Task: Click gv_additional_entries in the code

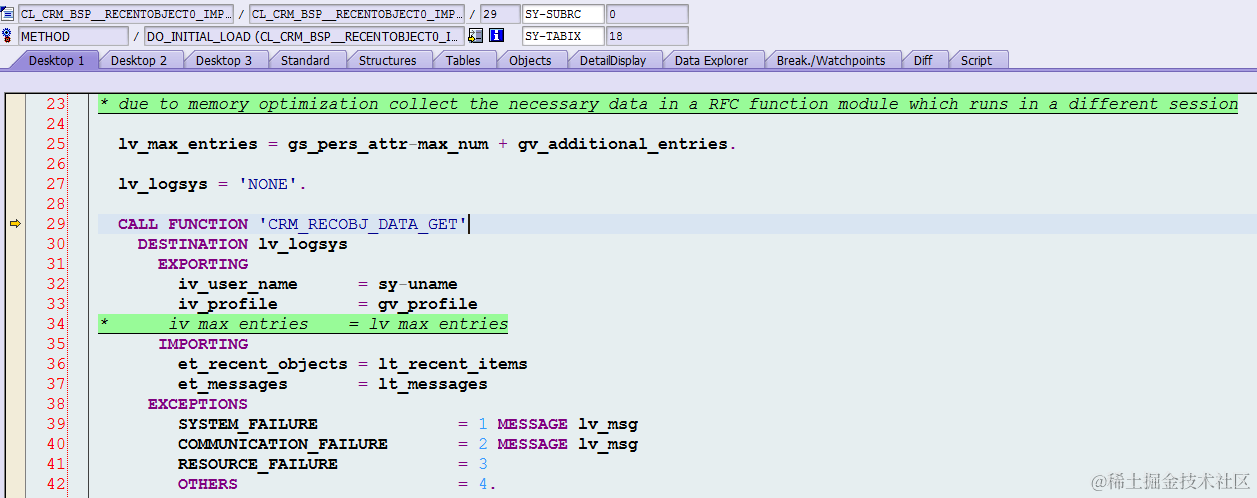Action: [622, 144]
